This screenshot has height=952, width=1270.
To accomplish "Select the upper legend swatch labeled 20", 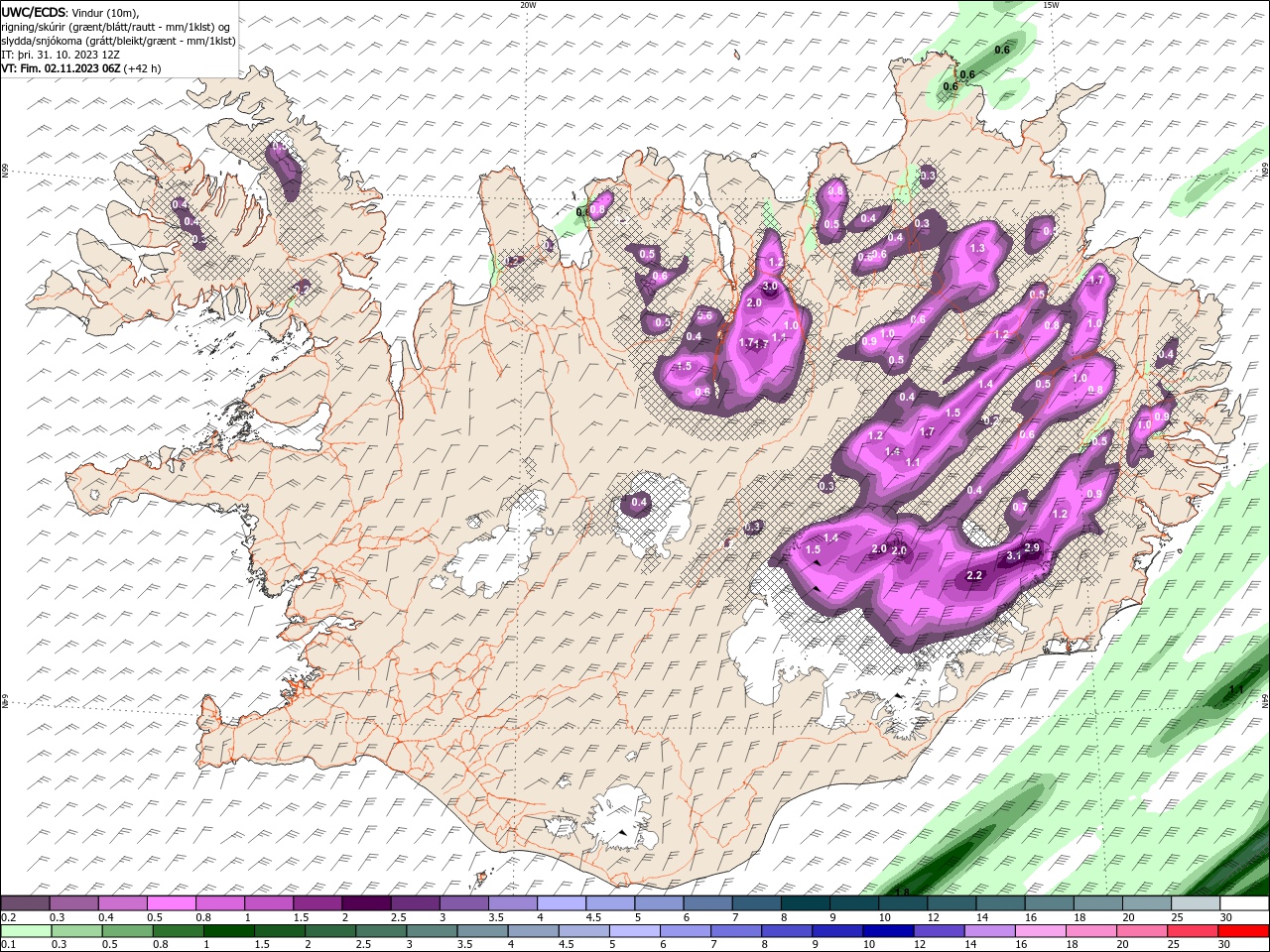I will click(x=1147, y=903).
